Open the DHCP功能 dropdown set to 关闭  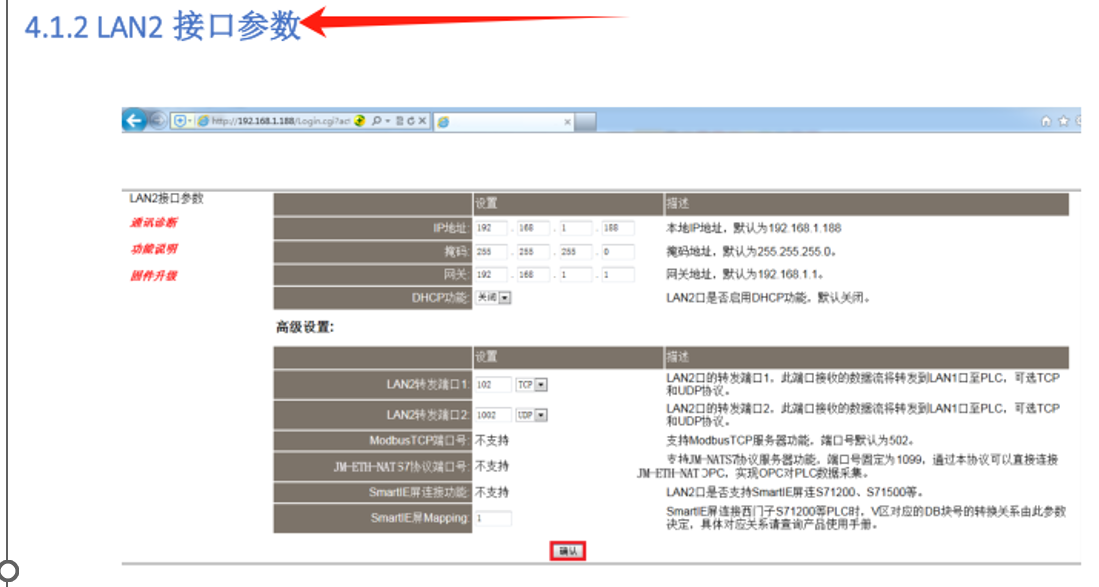[x=493, y=298]
